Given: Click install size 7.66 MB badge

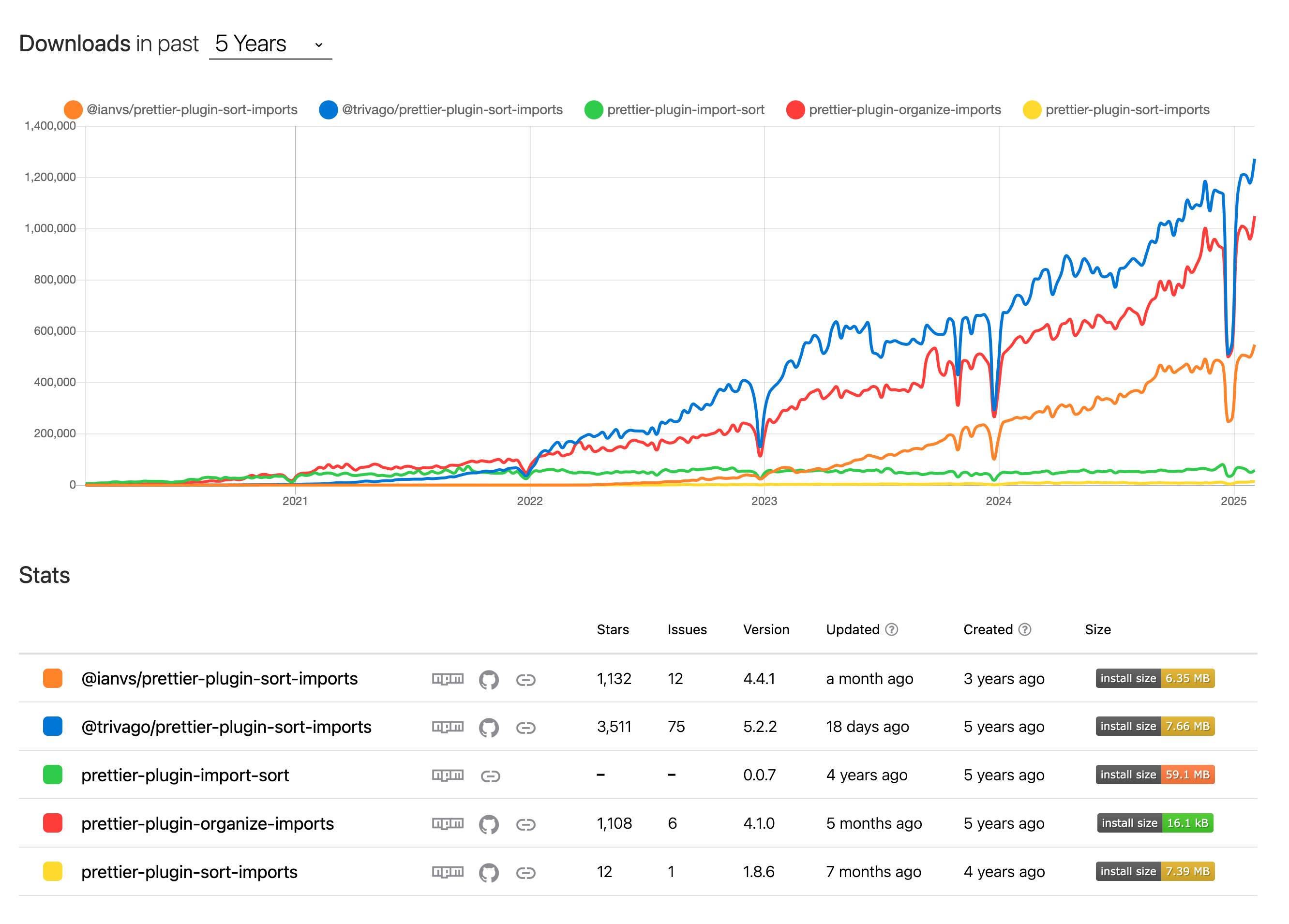Looking at the screenshot, I should click(1155, 727).
